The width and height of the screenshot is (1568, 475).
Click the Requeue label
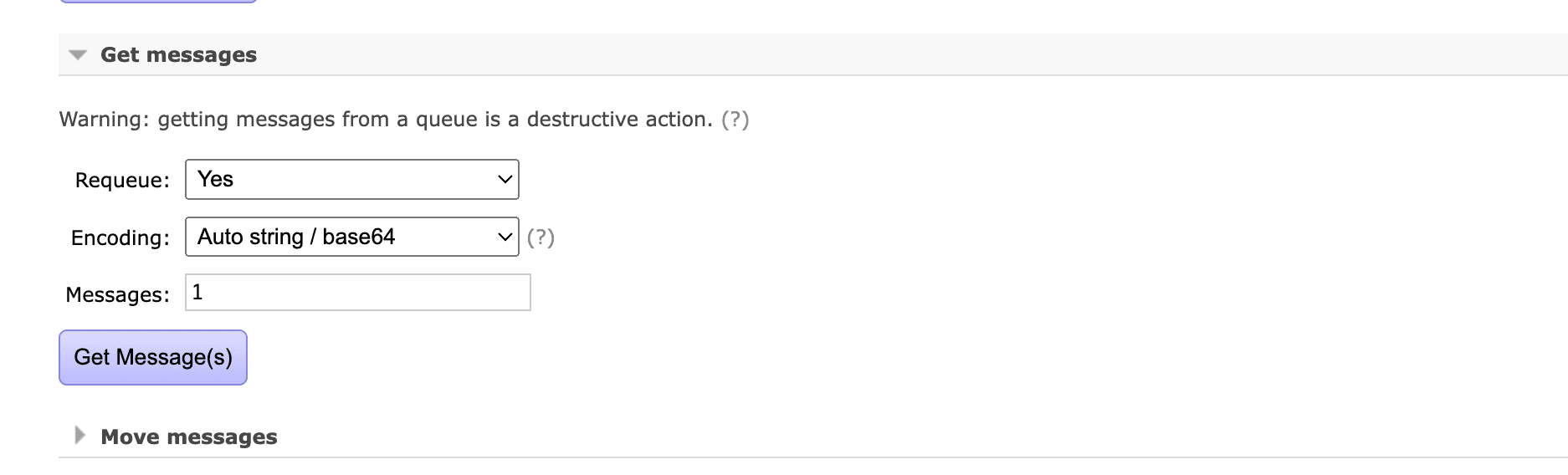(122, 181)
